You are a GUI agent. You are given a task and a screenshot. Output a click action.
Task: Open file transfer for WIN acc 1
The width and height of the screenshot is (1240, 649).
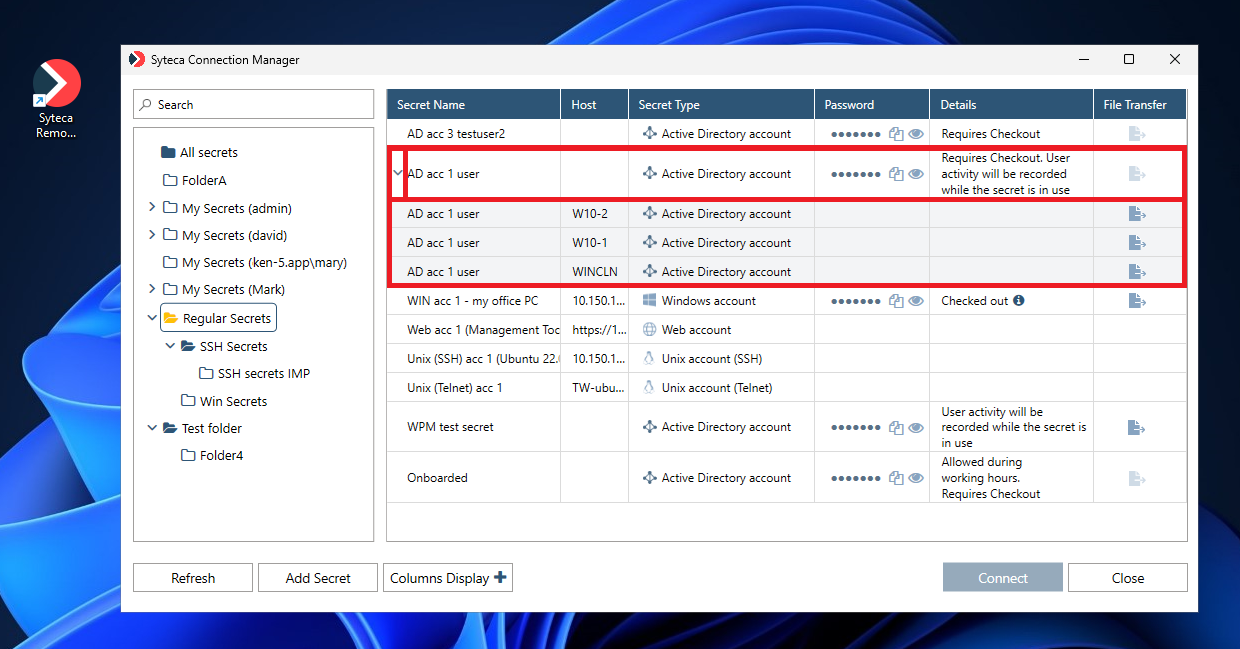(1136, 301)
